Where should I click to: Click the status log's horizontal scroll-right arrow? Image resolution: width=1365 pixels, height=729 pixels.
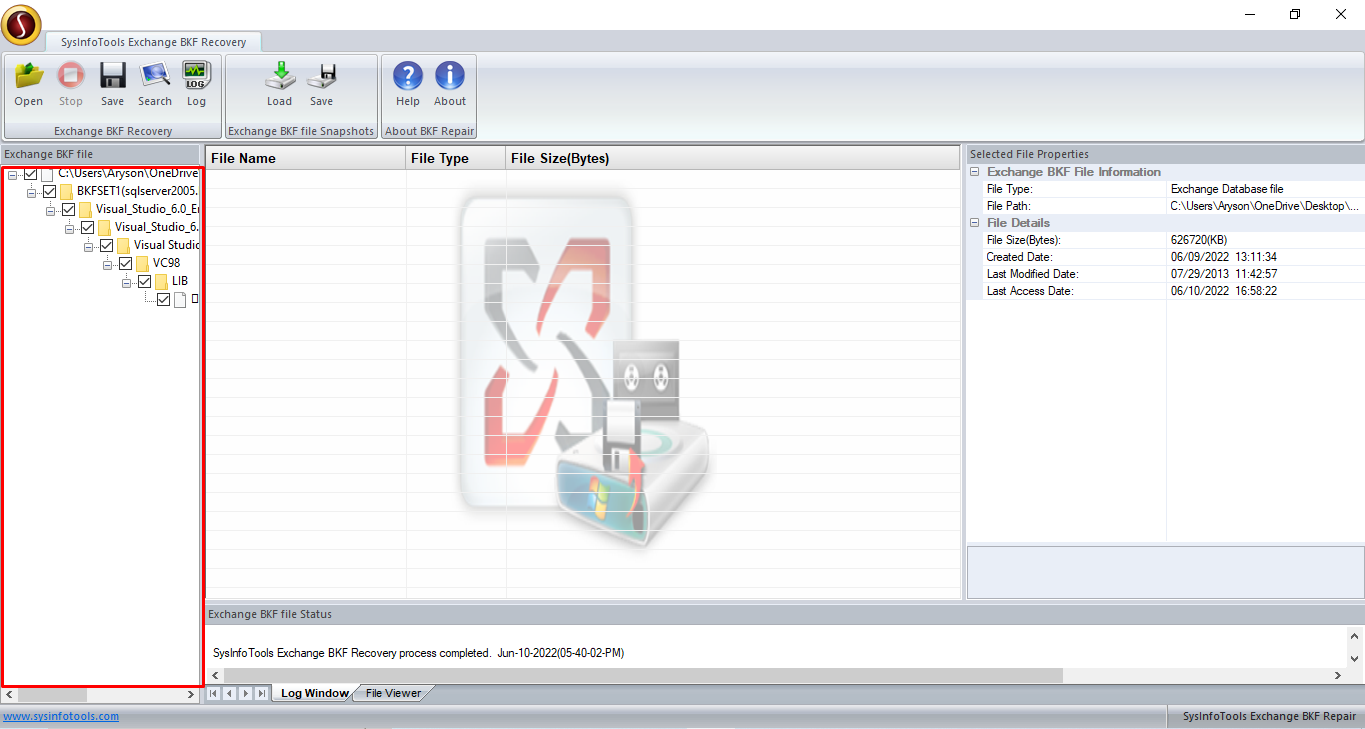(x=1338, y=676)
